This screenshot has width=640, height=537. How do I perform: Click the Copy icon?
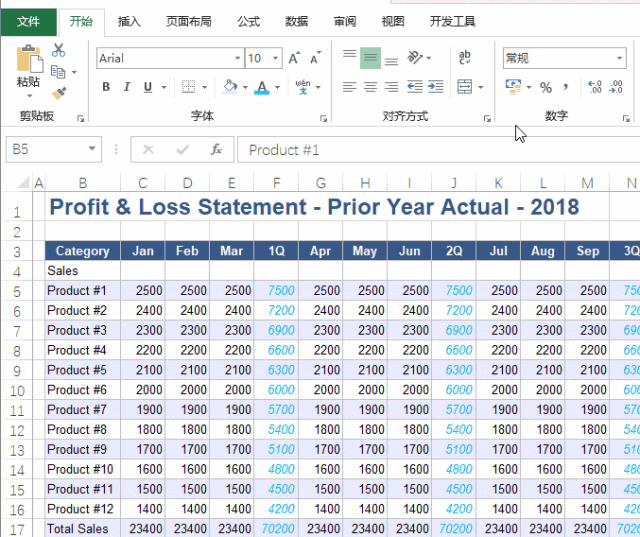(58, 72)
